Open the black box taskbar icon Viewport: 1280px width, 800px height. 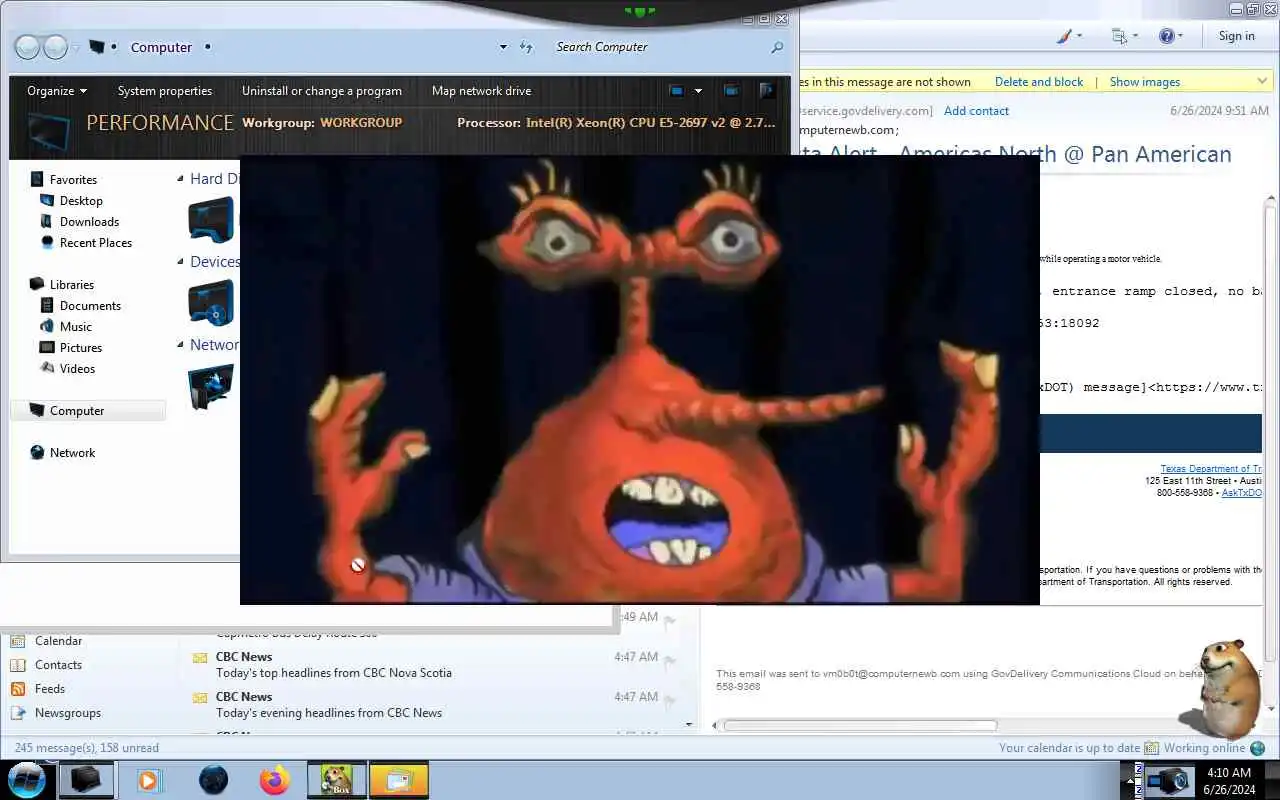point(86,780)
